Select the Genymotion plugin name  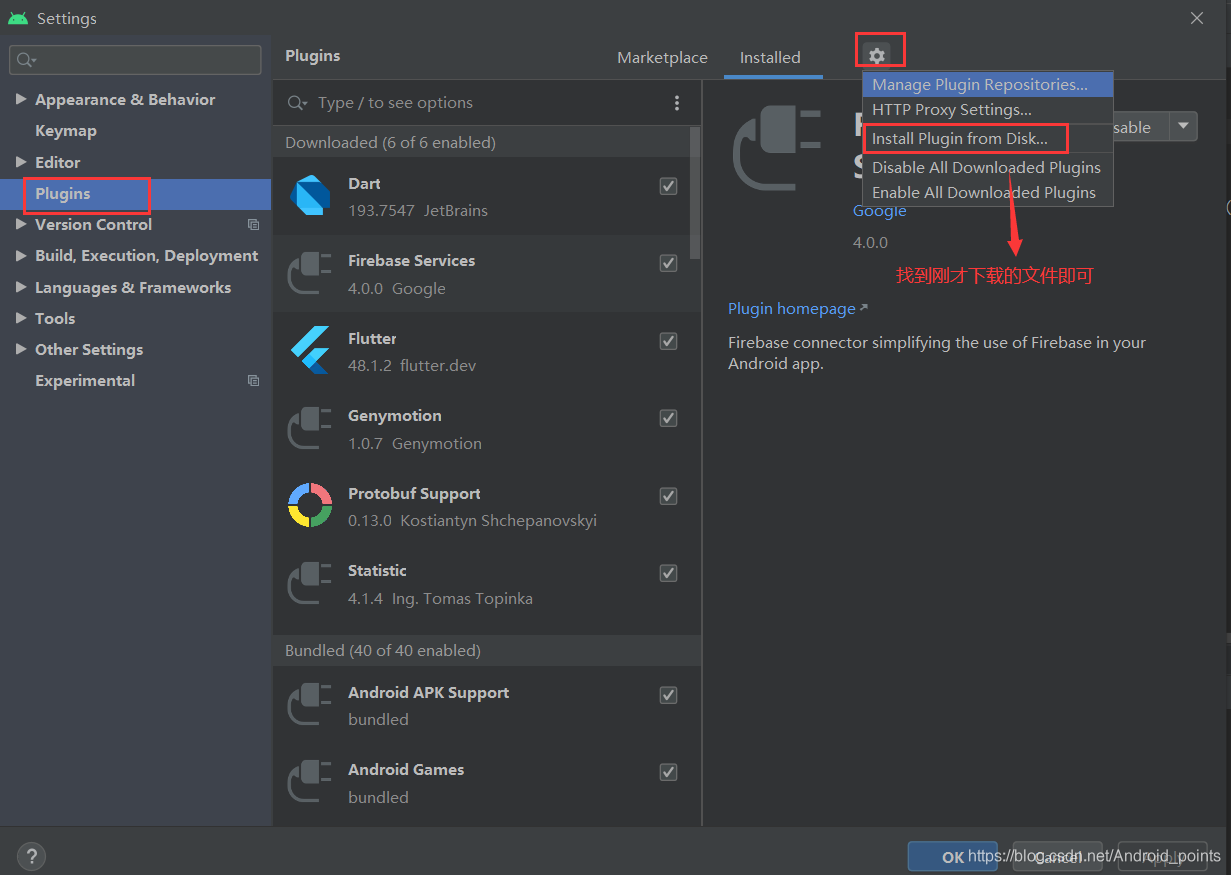click(394, 416)
